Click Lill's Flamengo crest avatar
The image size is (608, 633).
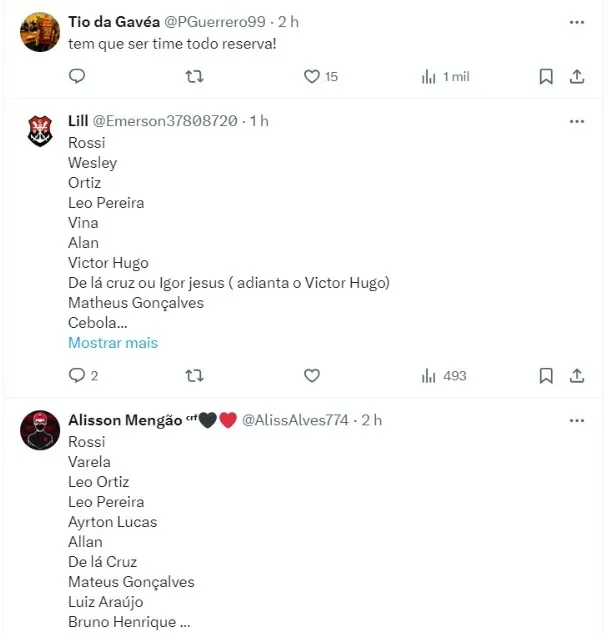pos(40,131)
